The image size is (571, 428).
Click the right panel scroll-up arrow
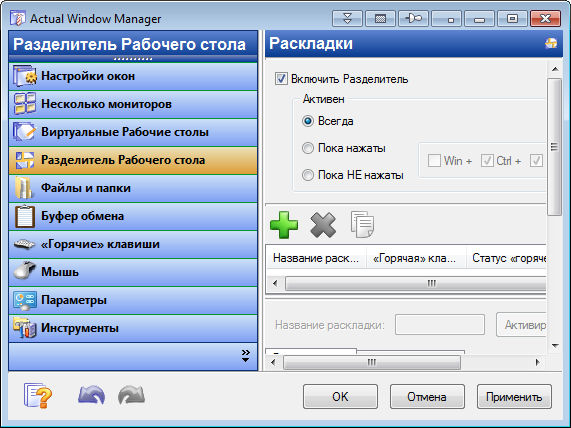(555, 68)
